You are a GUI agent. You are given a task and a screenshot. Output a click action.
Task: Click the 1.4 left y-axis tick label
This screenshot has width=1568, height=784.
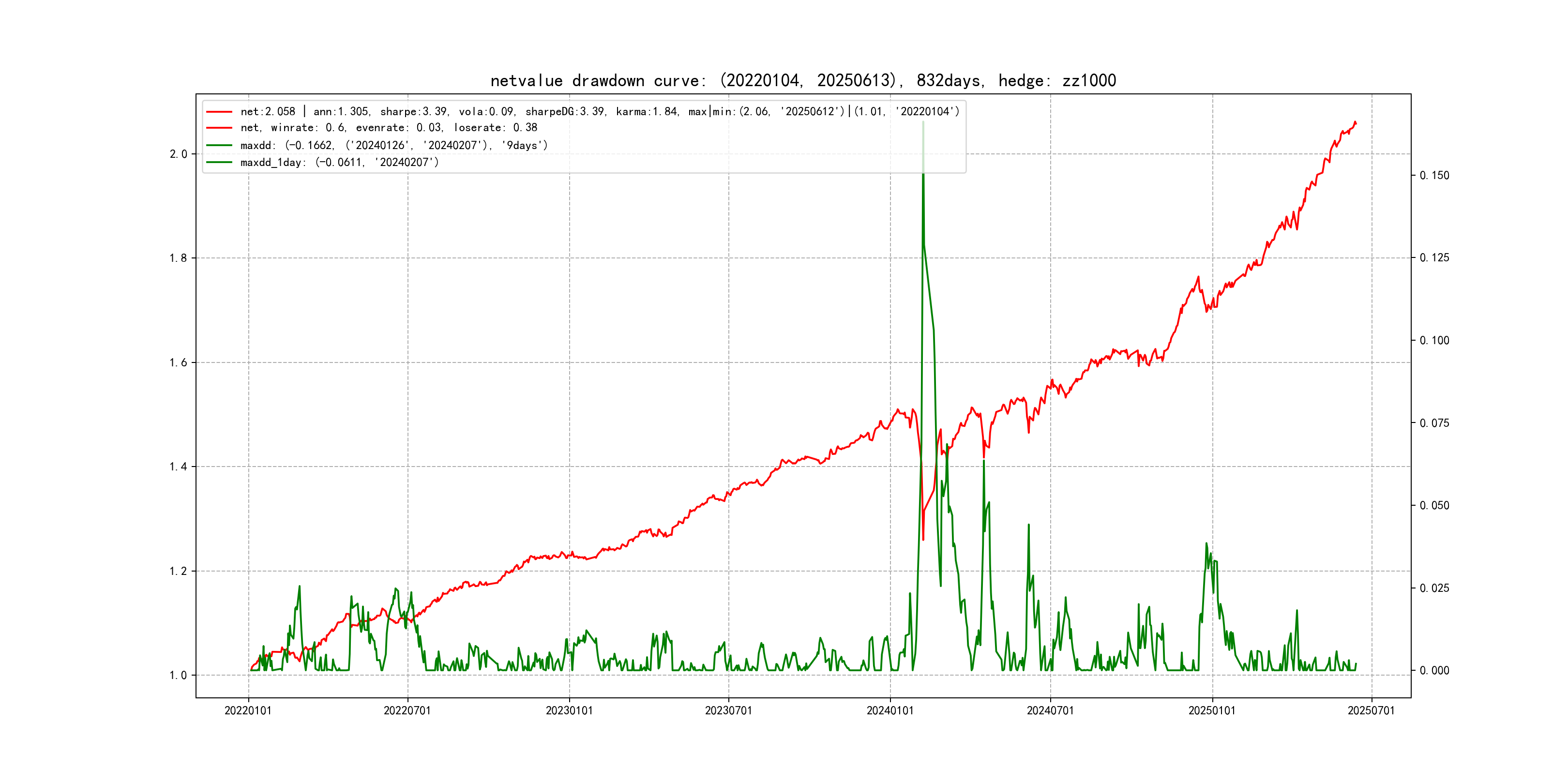[x=178, y=467]
